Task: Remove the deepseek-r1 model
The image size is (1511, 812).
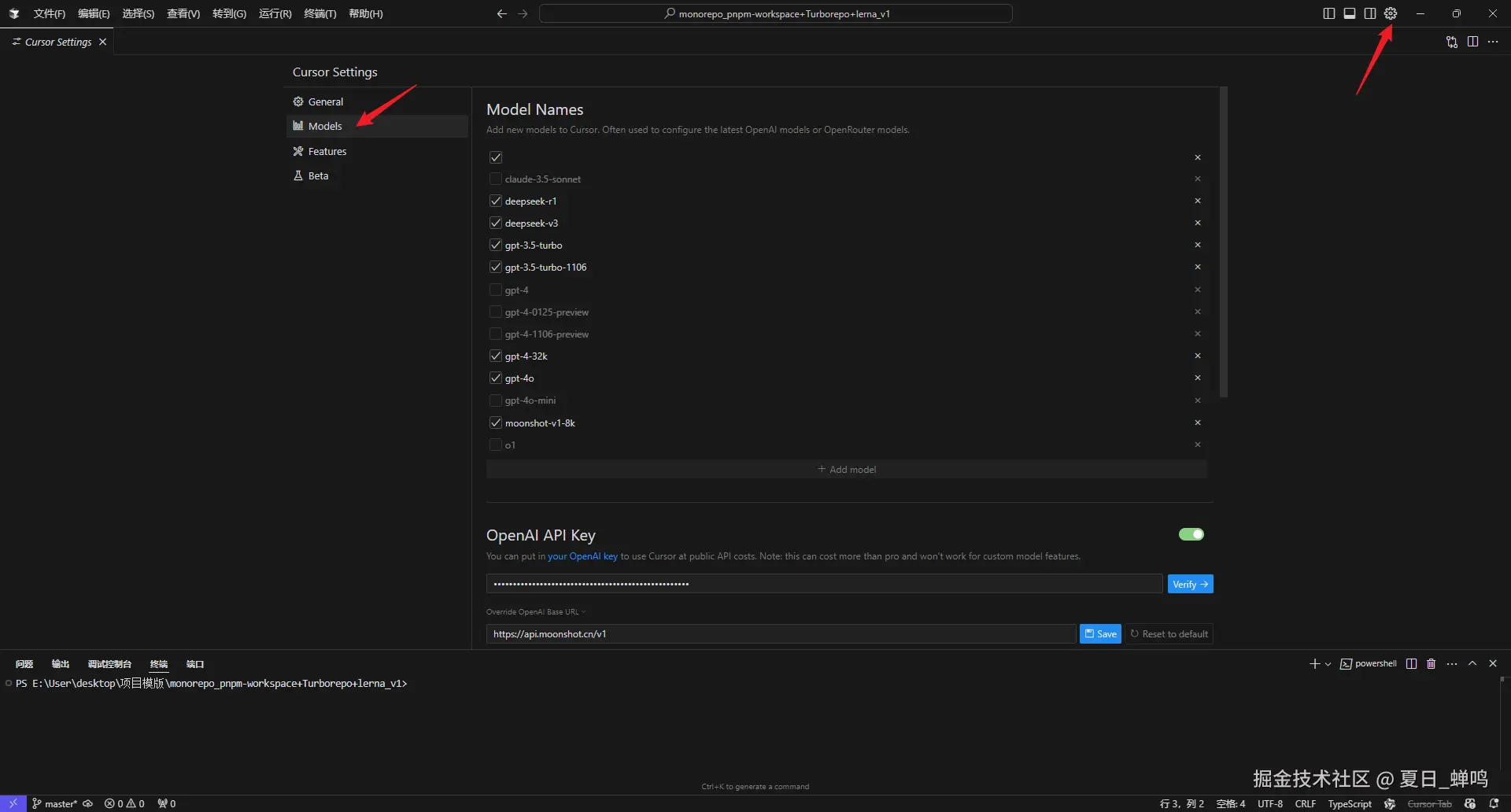Action: [x=1198, y=201]
